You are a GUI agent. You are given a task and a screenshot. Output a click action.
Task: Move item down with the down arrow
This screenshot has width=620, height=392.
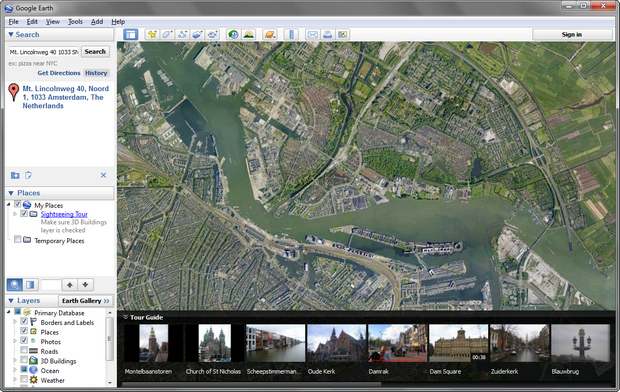pyautogui.click(x=85, y=284)
